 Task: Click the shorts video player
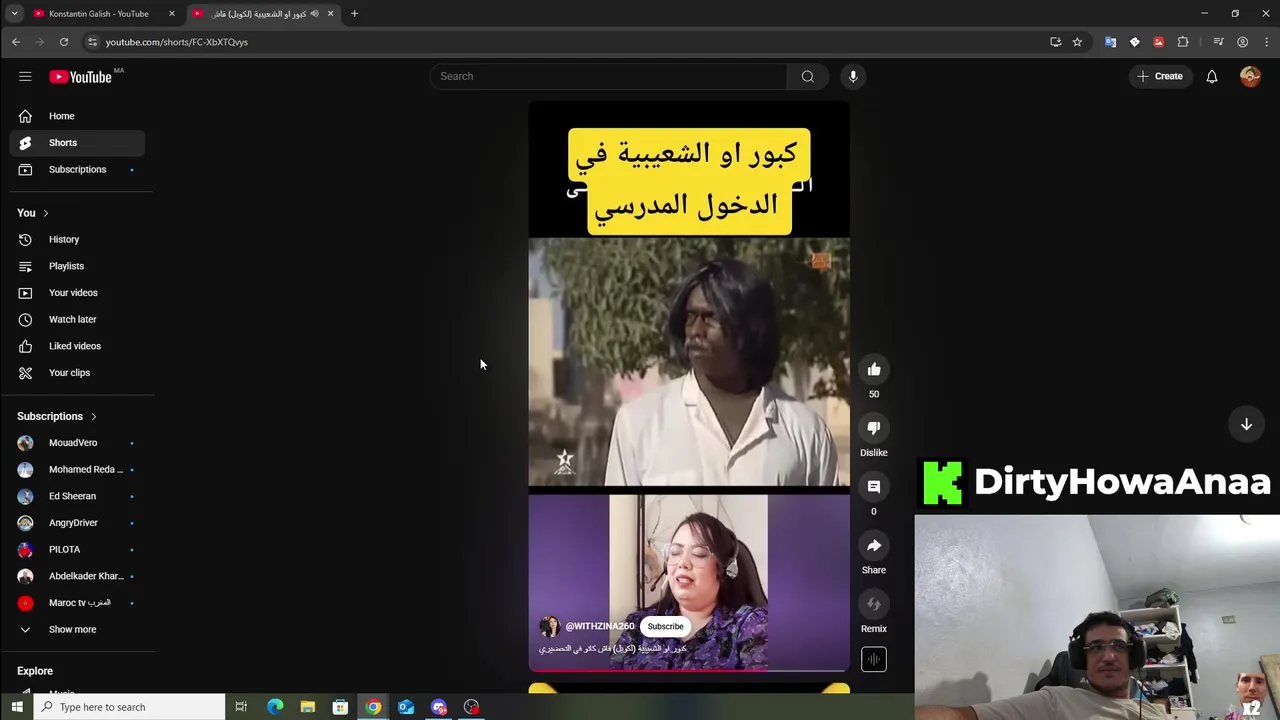(x=689, y=385)
